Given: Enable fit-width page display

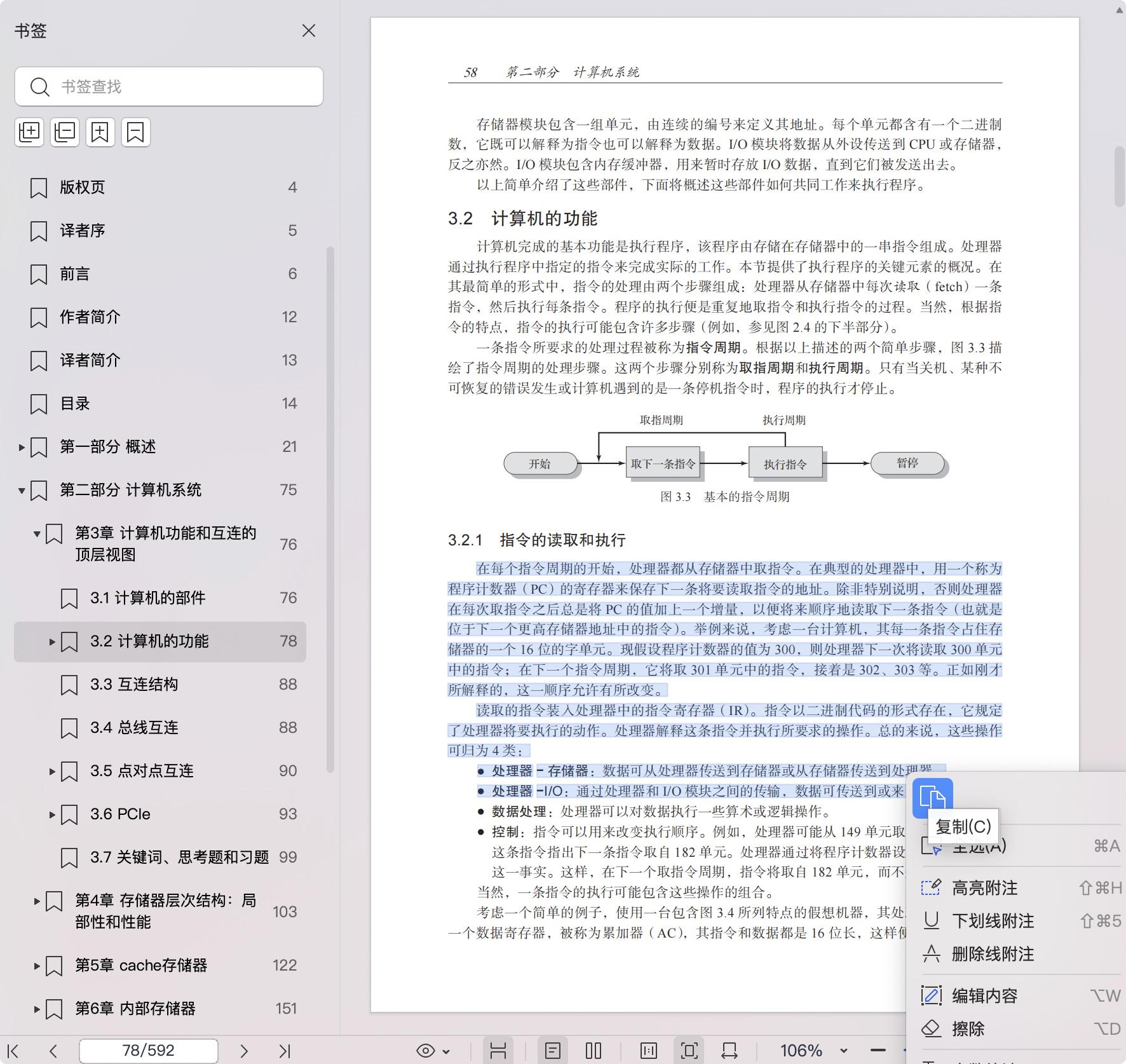Looking at the screenshot, I should 728,1050.
